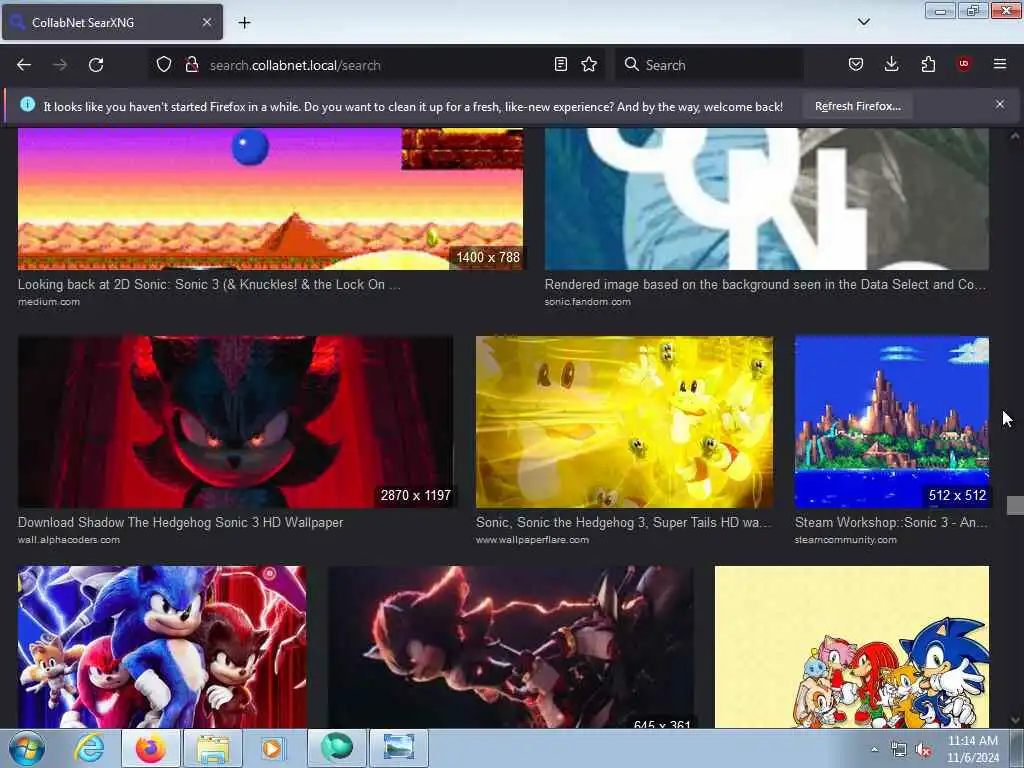Click the scrollbar down arrow
This screenshot has height=768, width=1024.
pos(1015,720)
